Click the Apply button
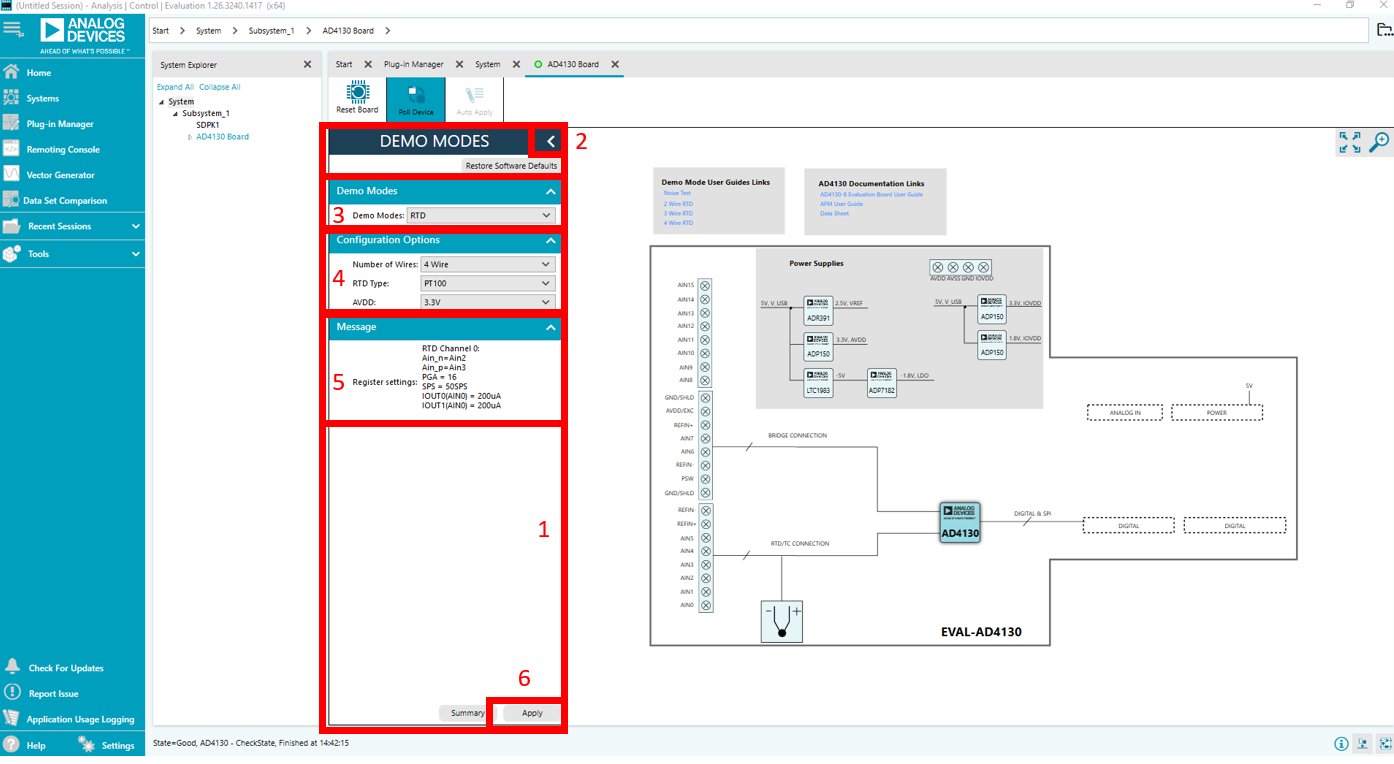Image resolution: width=1394 pixels, height=764 pixels. tap(532, 713)
